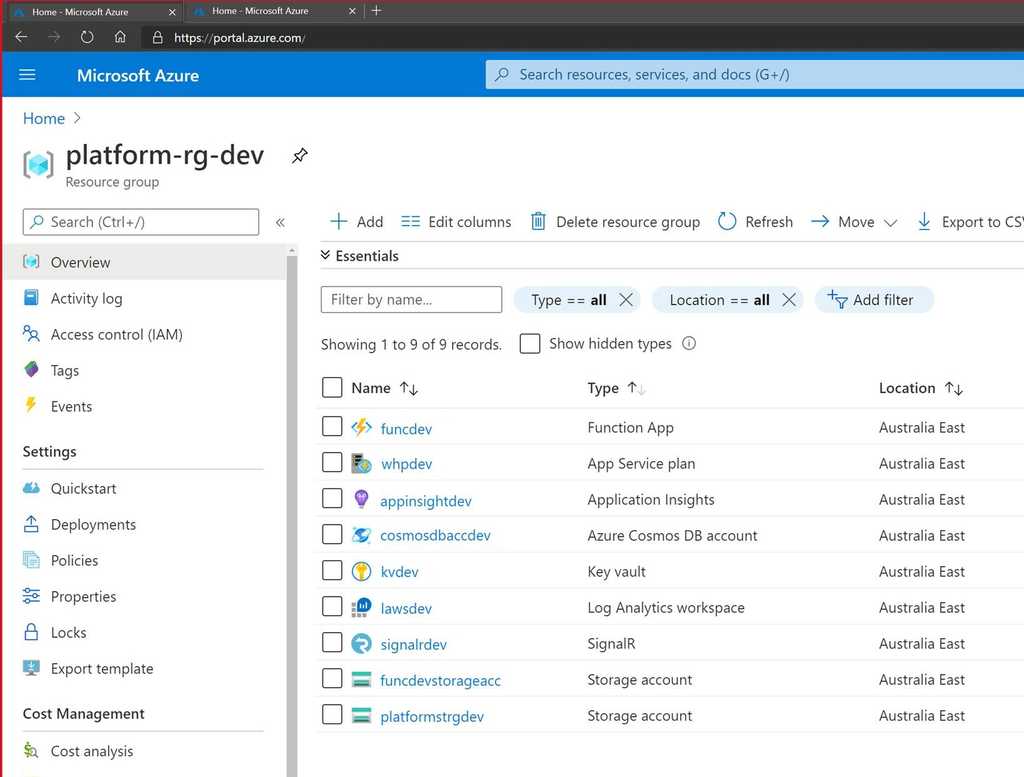This screenshot has width=1024, height=777.
Task: Open the Move dropdown menu
Action: coord(854,221)
